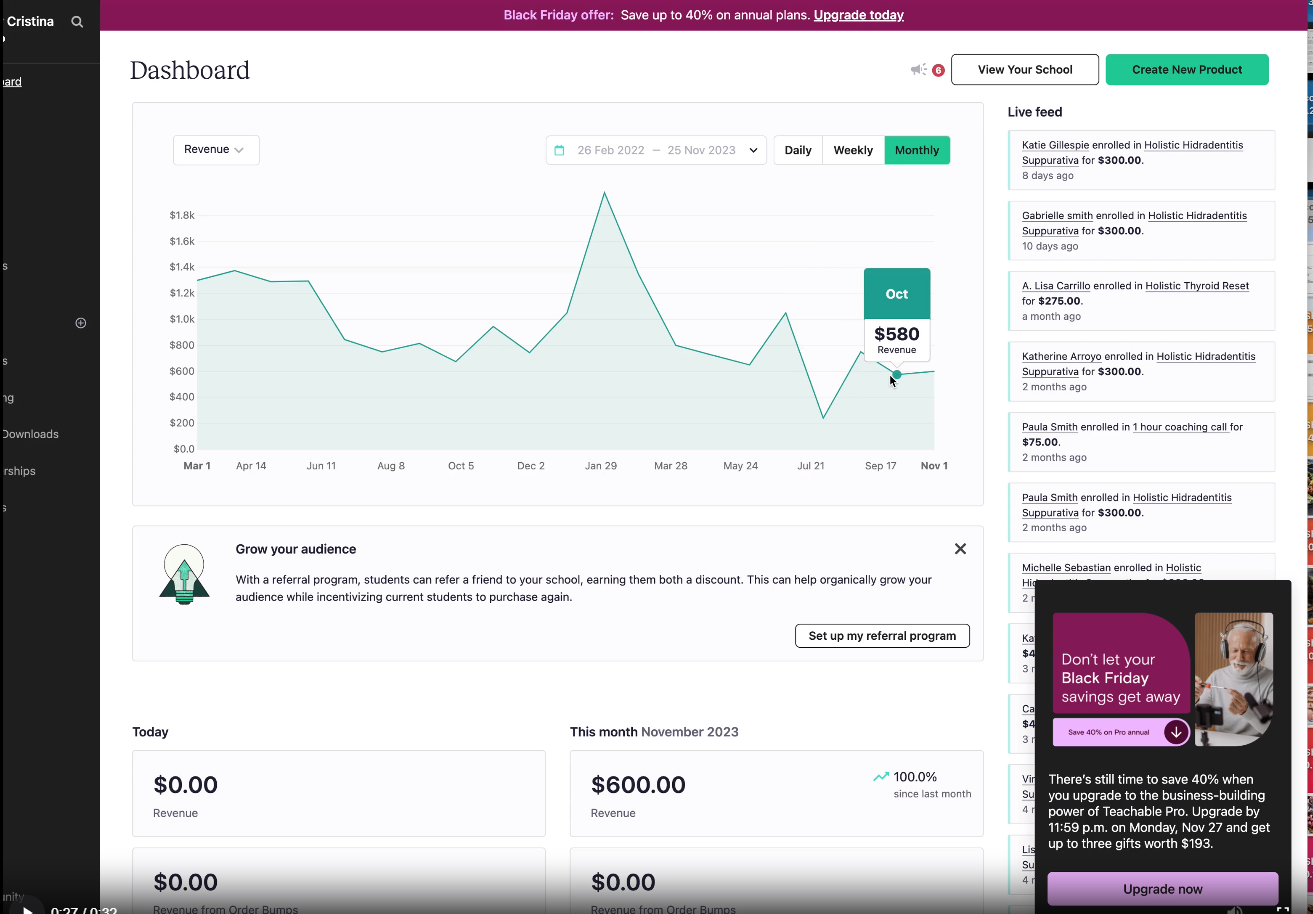Play the video with play button

click(28, 909)
